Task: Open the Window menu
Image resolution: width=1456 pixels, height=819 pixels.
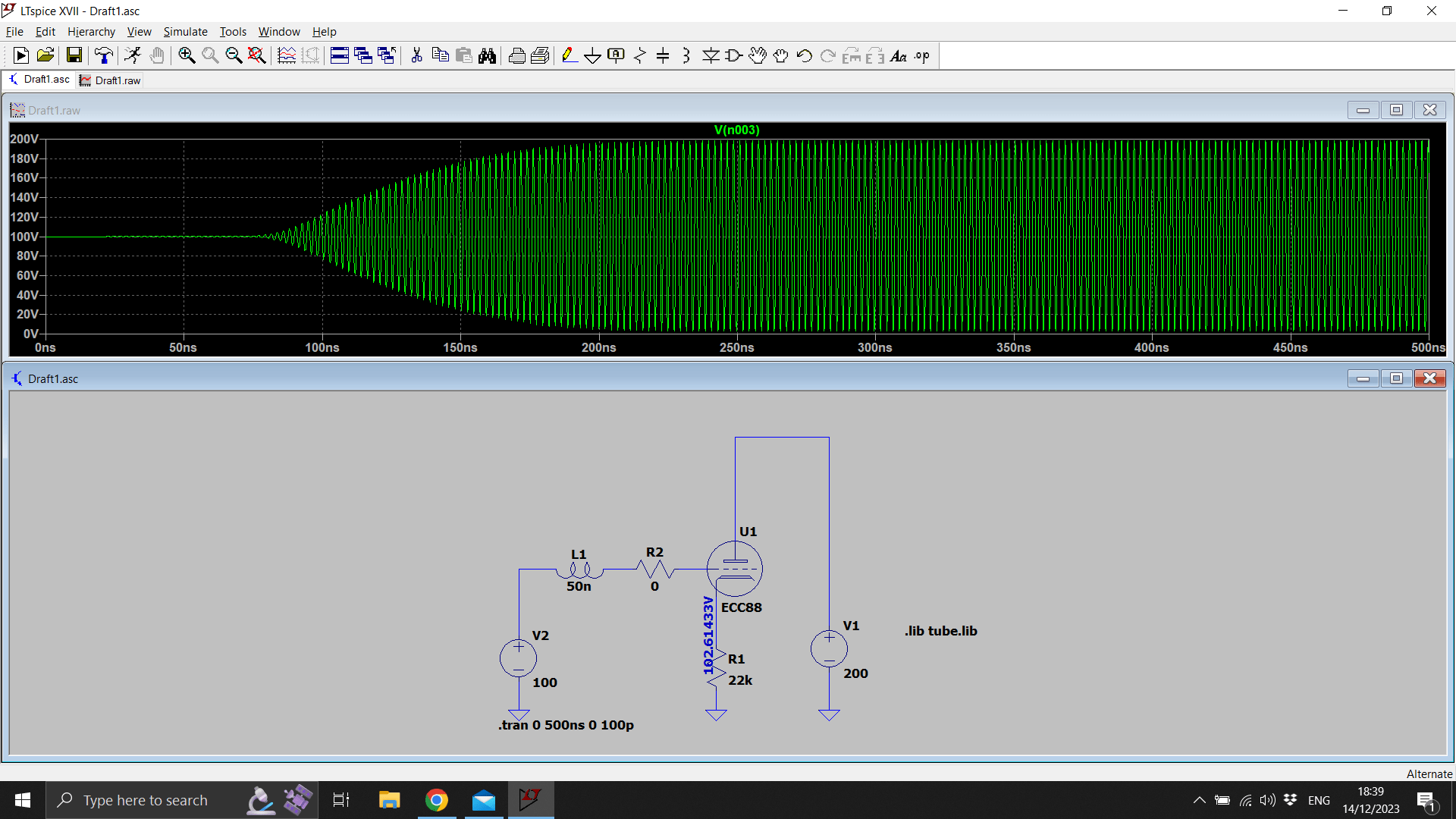Action: coord(279,31)
